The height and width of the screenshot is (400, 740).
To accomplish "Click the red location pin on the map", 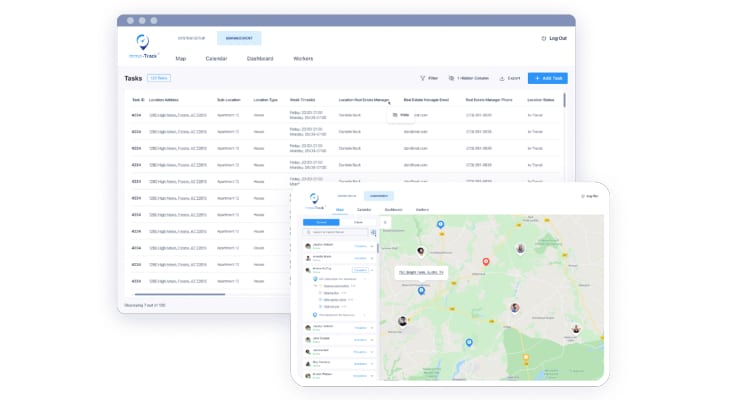I will (x=486, y=261).
